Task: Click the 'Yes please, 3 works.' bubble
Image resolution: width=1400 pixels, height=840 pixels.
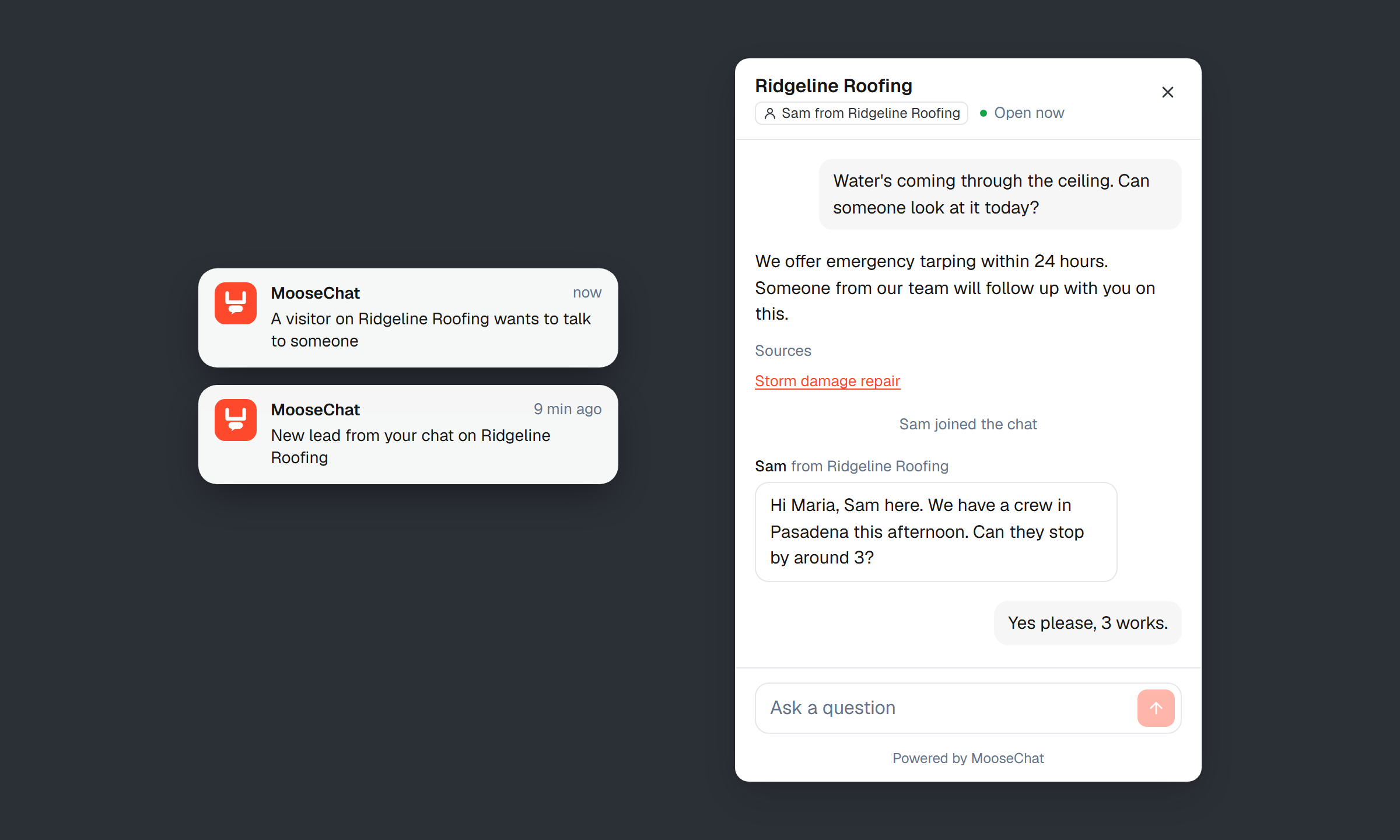Action: (1087, 623)
